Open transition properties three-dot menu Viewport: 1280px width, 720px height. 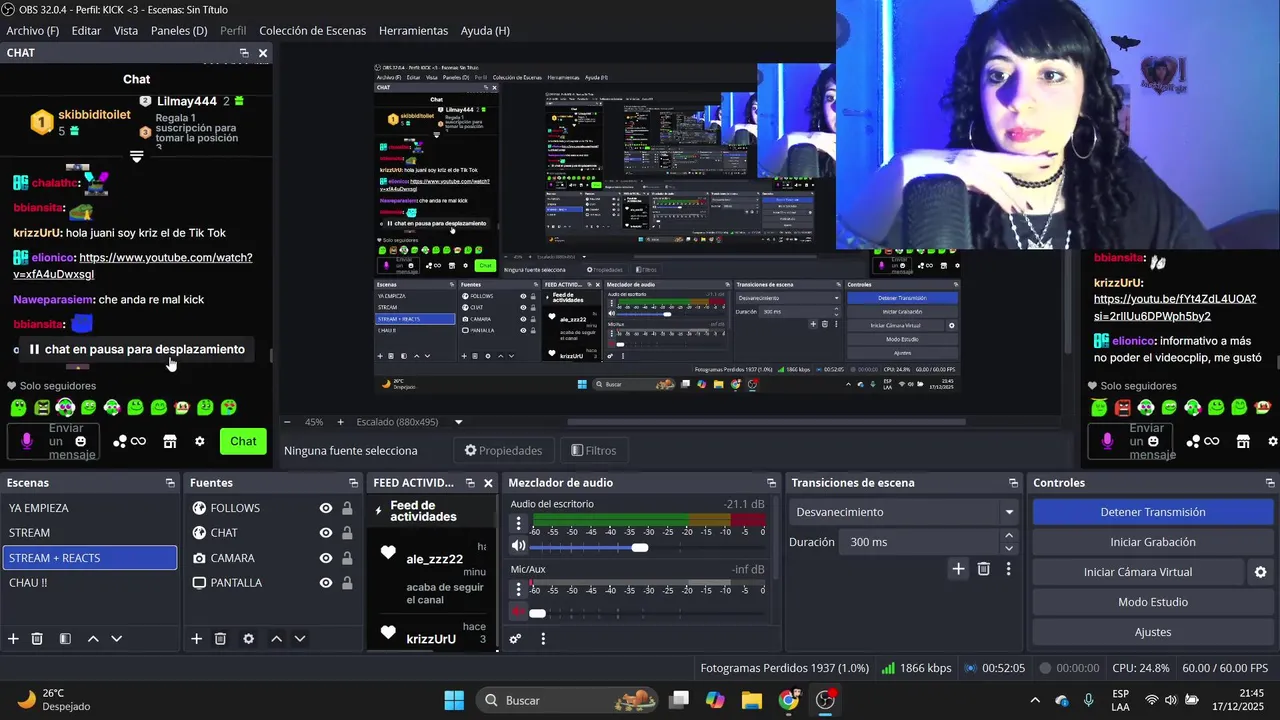1008,569
